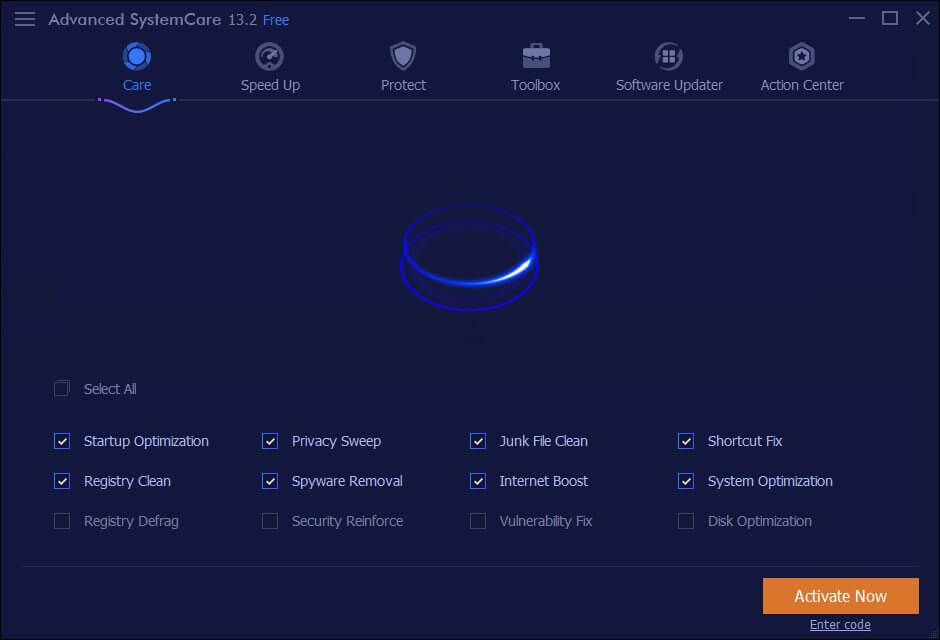
Task: Enable the Disk Optimization checkbox
Action: pos(686,521)
